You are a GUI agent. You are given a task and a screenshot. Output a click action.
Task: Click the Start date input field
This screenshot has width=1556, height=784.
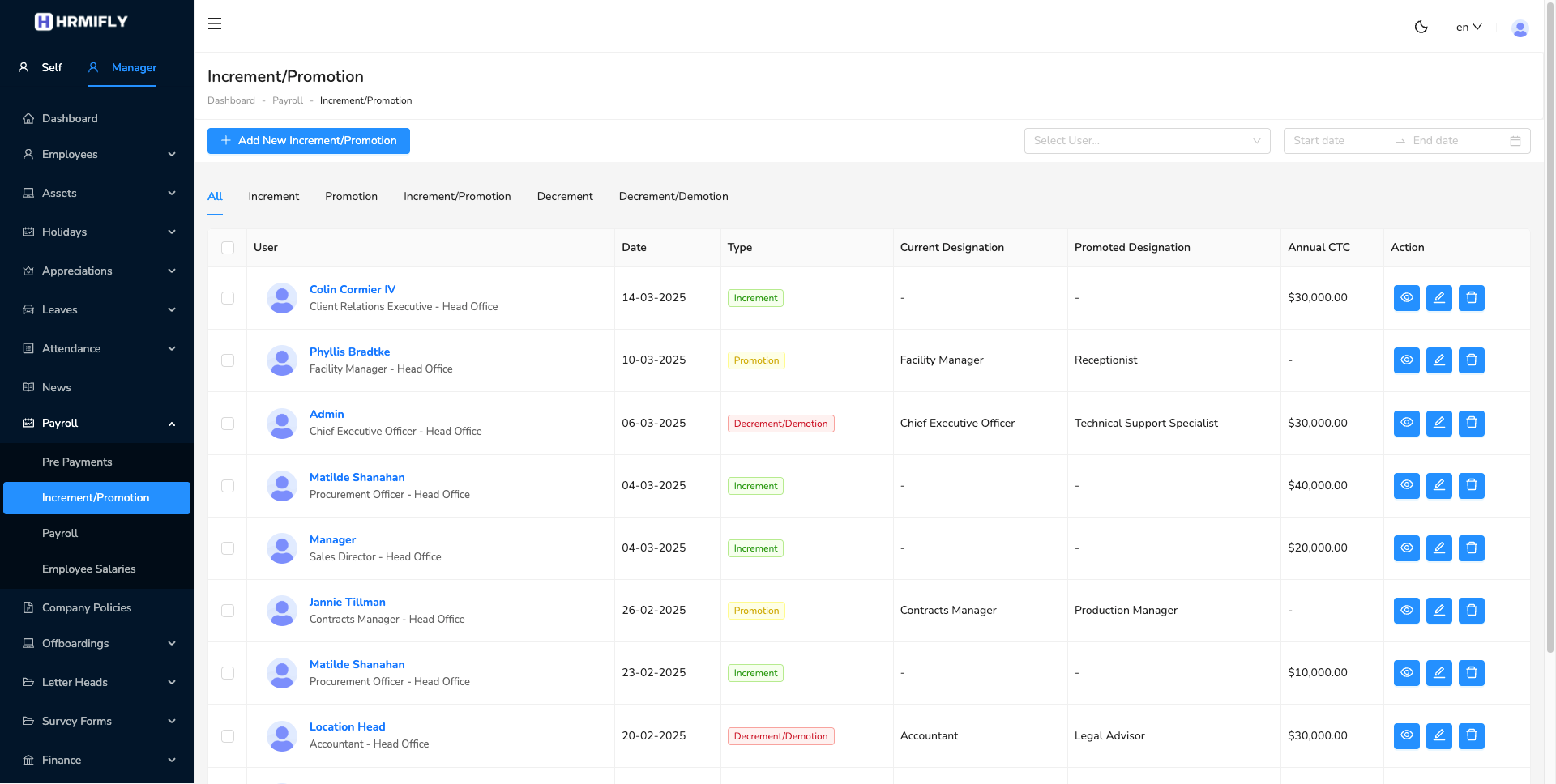pyautogui.click(x=1337, y=141)
